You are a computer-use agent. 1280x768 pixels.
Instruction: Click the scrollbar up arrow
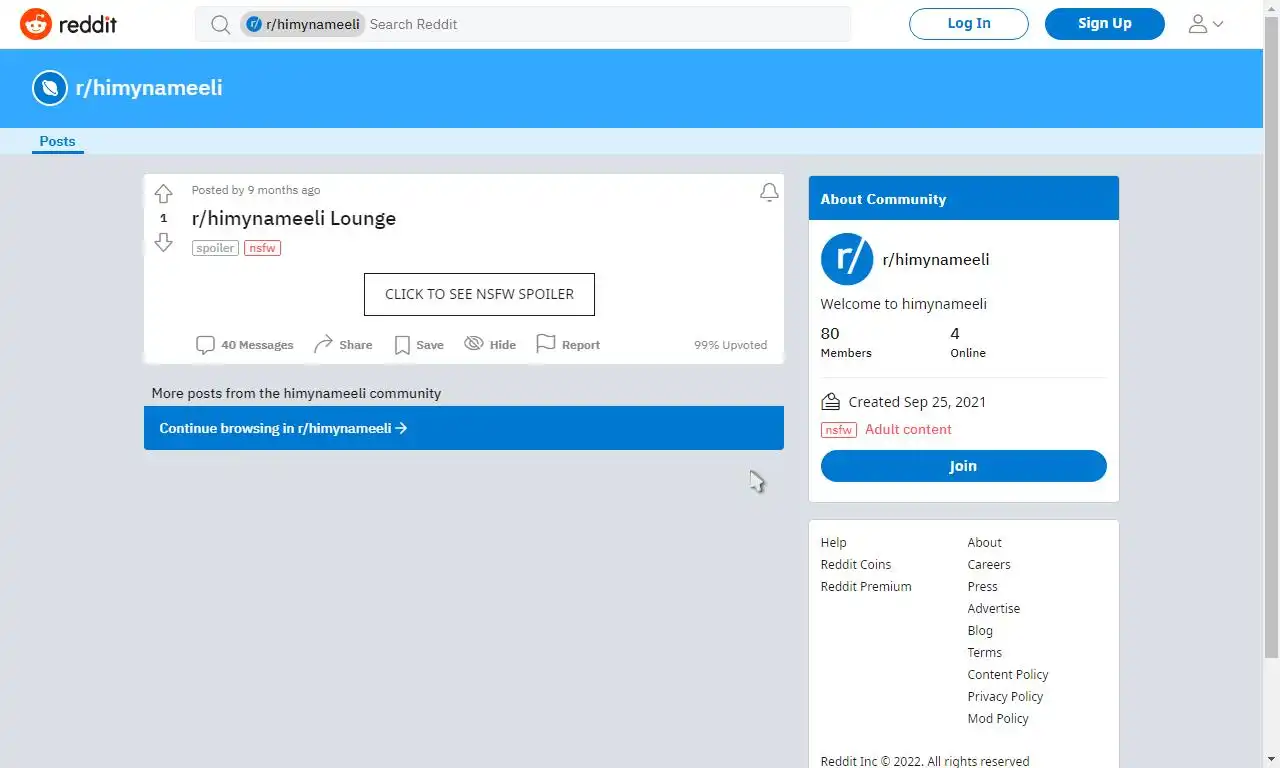[1271, 8]
